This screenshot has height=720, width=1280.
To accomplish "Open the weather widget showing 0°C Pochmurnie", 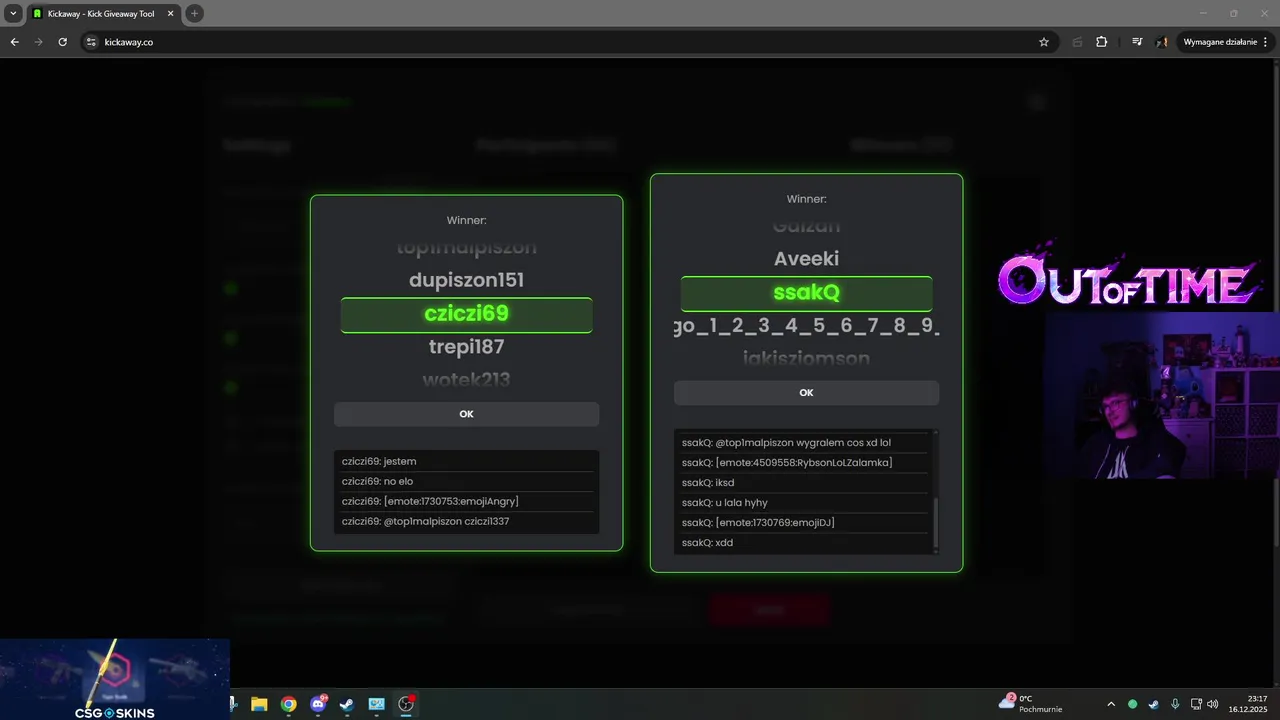I will click(x=1030, y=704).
